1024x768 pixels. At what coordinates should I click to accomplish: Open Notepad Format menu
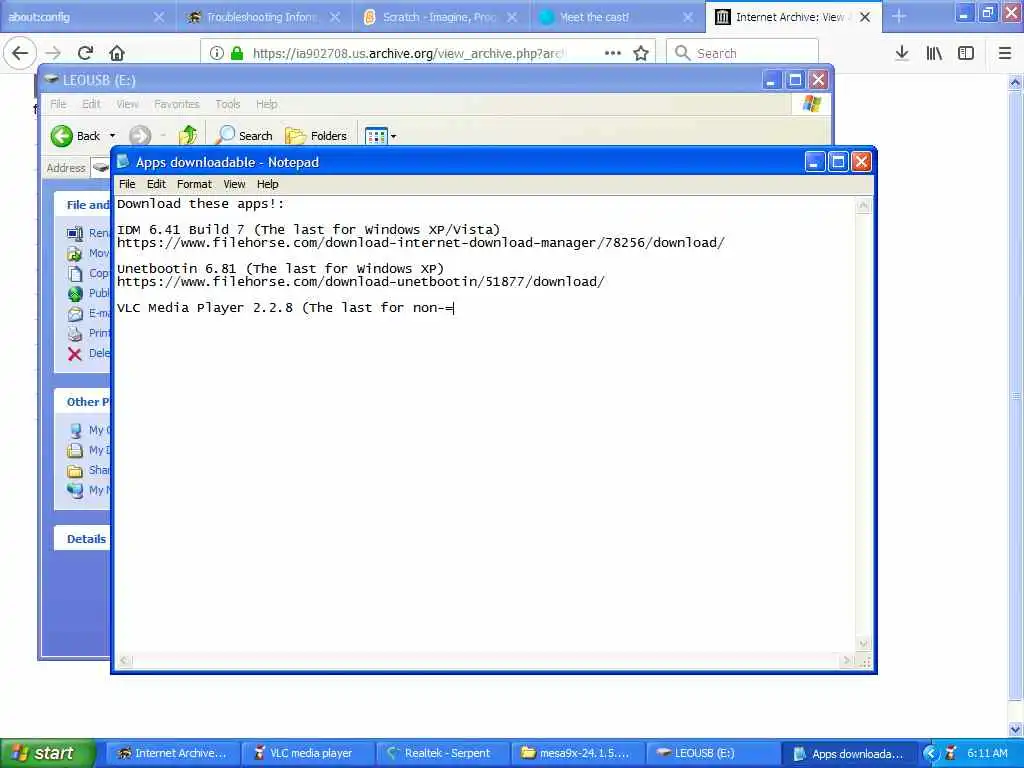[x=194, y=184]
